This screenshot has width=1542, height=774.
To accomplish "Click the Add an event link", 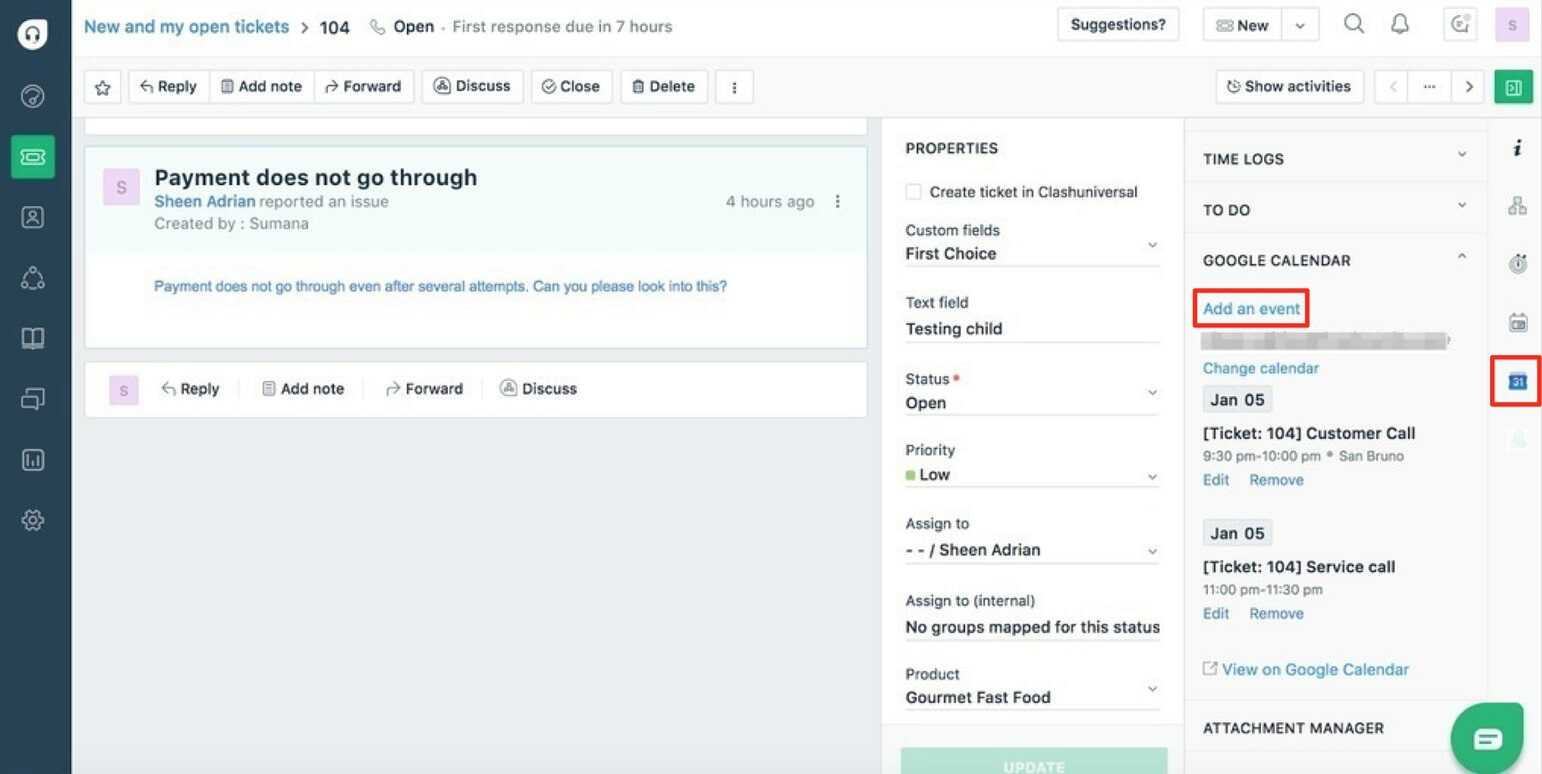I will point(1251,308).
